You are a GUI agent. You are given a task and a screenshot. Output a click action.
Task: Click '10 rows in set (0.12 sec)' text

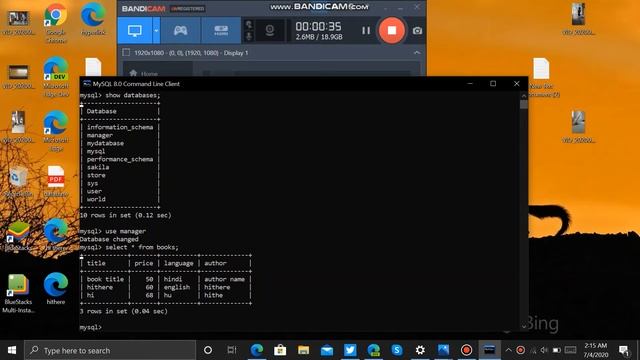[126, 215]
